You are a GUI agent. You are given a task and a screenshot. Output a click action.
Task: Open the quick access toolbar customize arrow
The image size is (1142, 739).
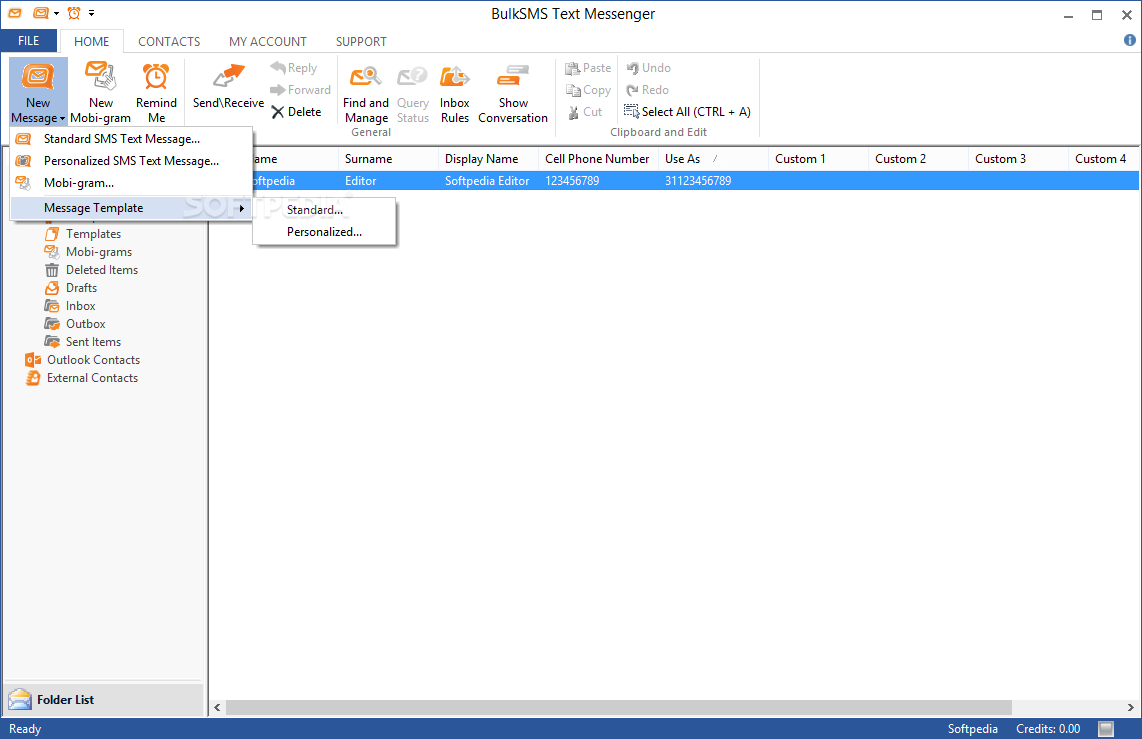pyautogui.click(x=91, y=13)
